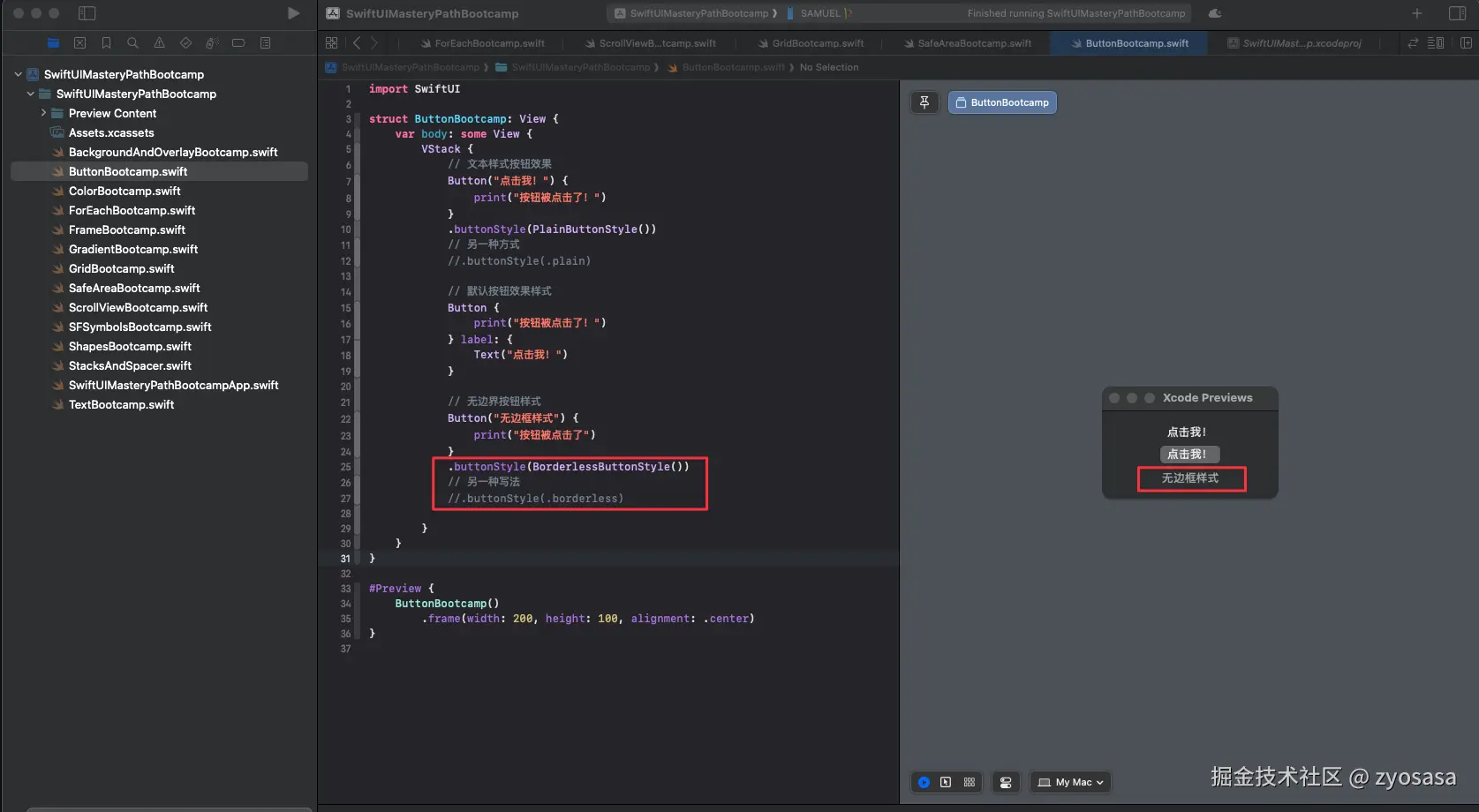This screenshot has height=812, width=1479.
Task: Open the Find navigator magnifier icon
Action: [132, 42]
